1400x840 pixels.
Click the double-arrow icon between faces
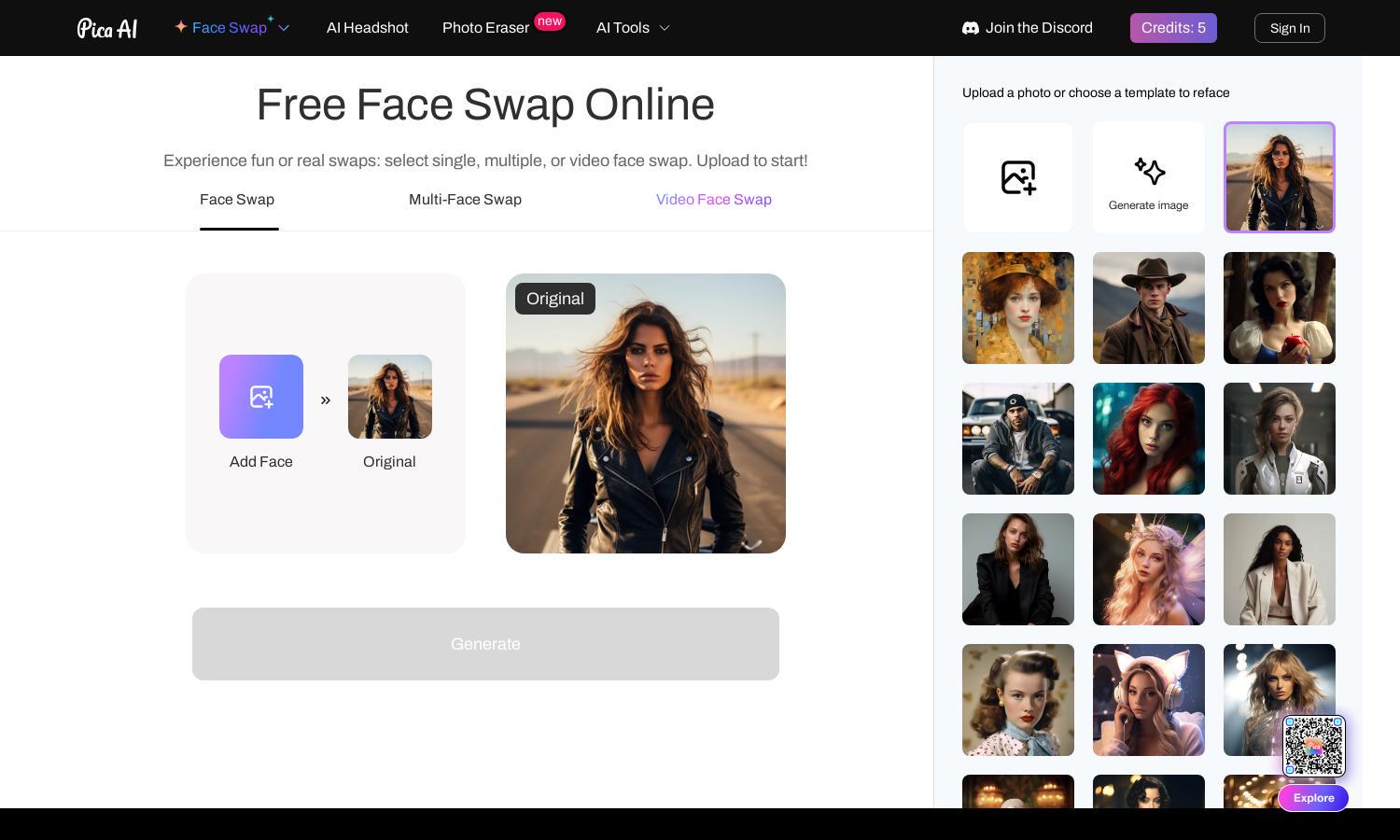coord(326,400)
